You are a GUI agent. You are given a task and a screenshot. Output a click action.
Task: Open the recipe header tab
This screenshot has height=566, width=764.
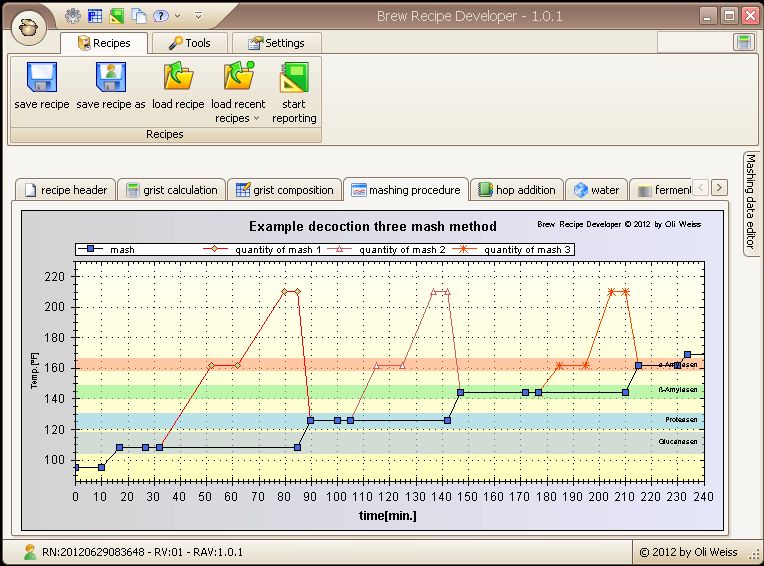click(66, 189)
